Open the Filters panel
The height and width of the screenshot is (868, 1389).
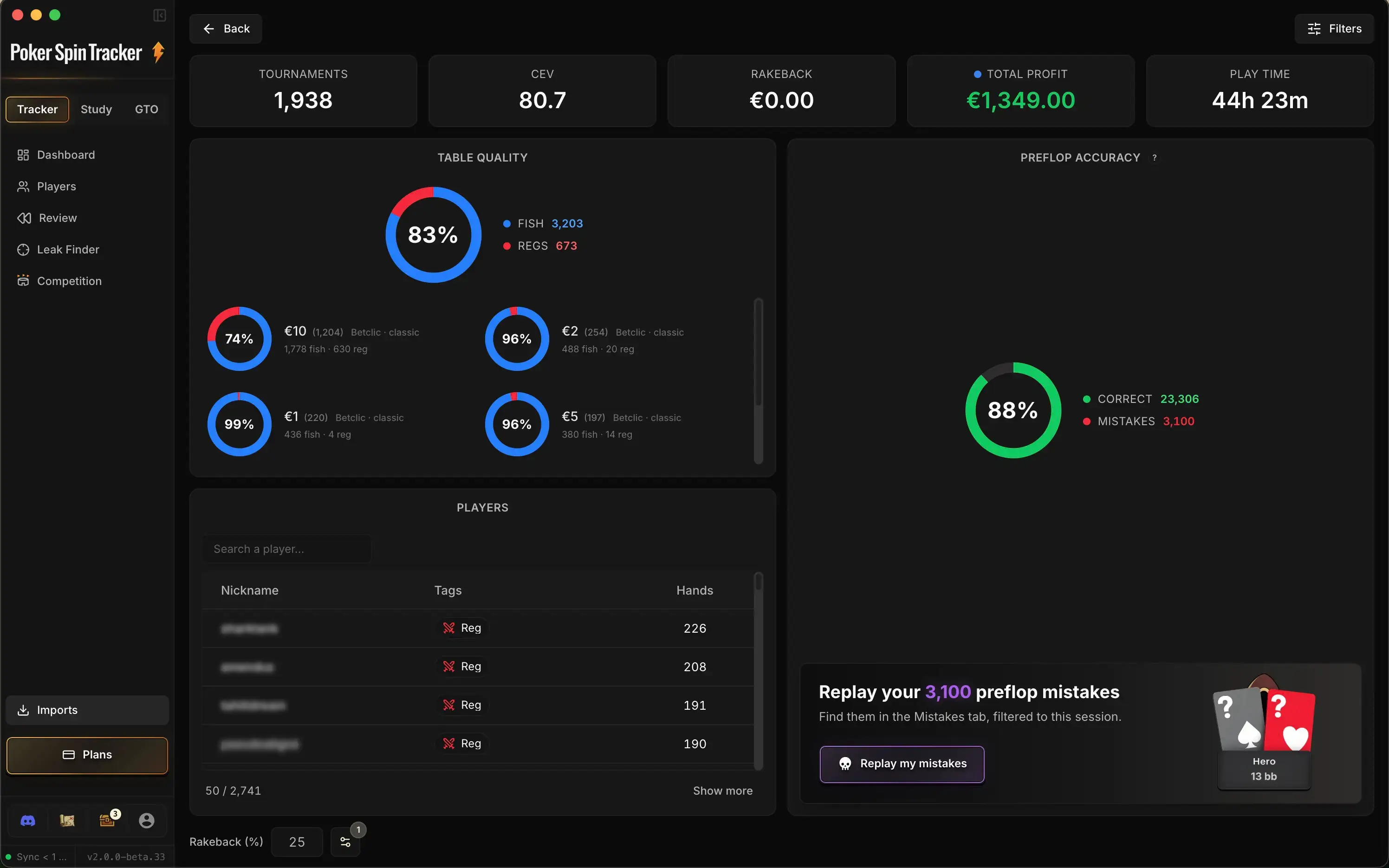[1334, 29]
